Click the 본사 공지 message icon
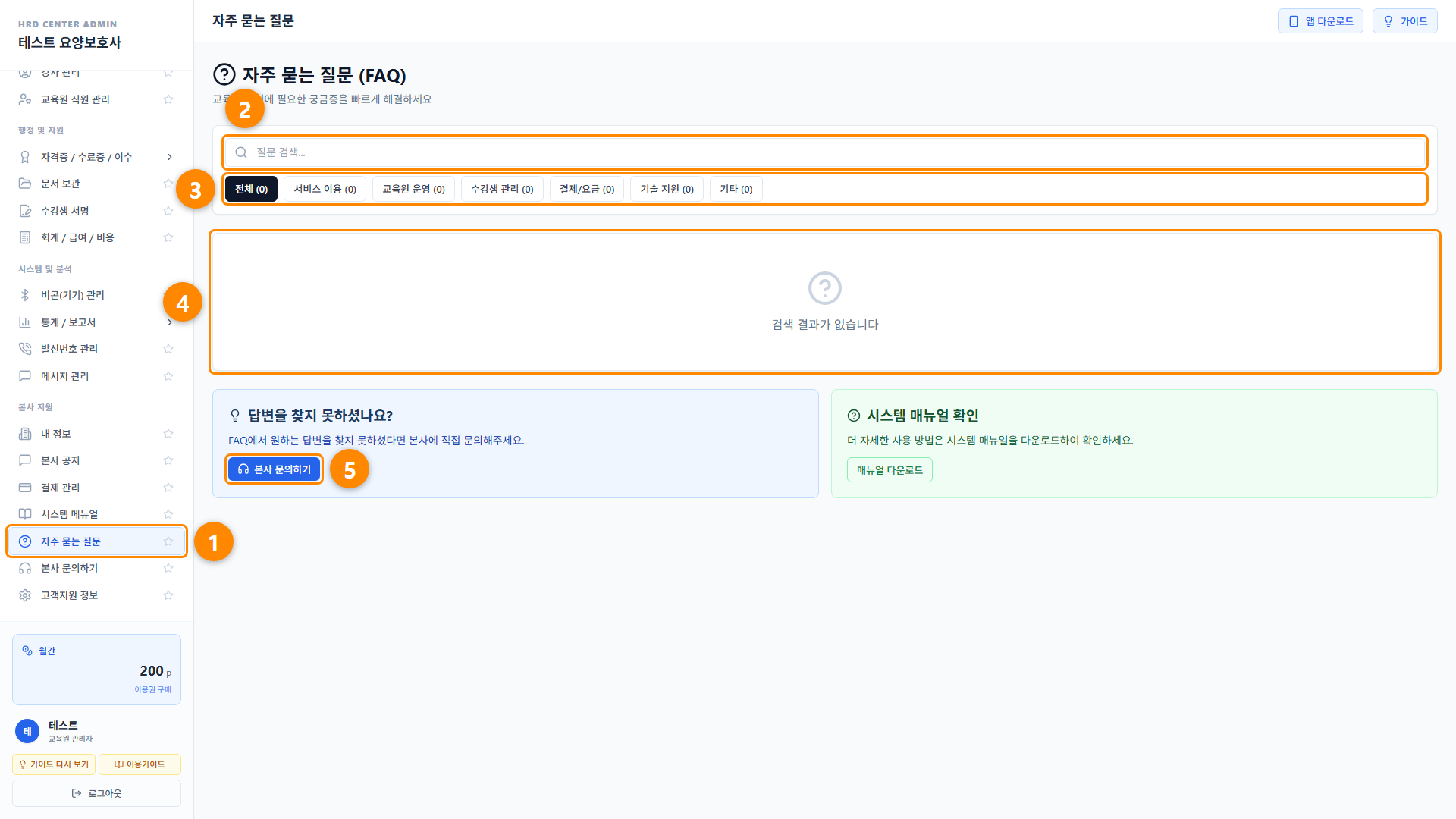1456x819 pixels. pyautogui.click(x=25, y=460)
